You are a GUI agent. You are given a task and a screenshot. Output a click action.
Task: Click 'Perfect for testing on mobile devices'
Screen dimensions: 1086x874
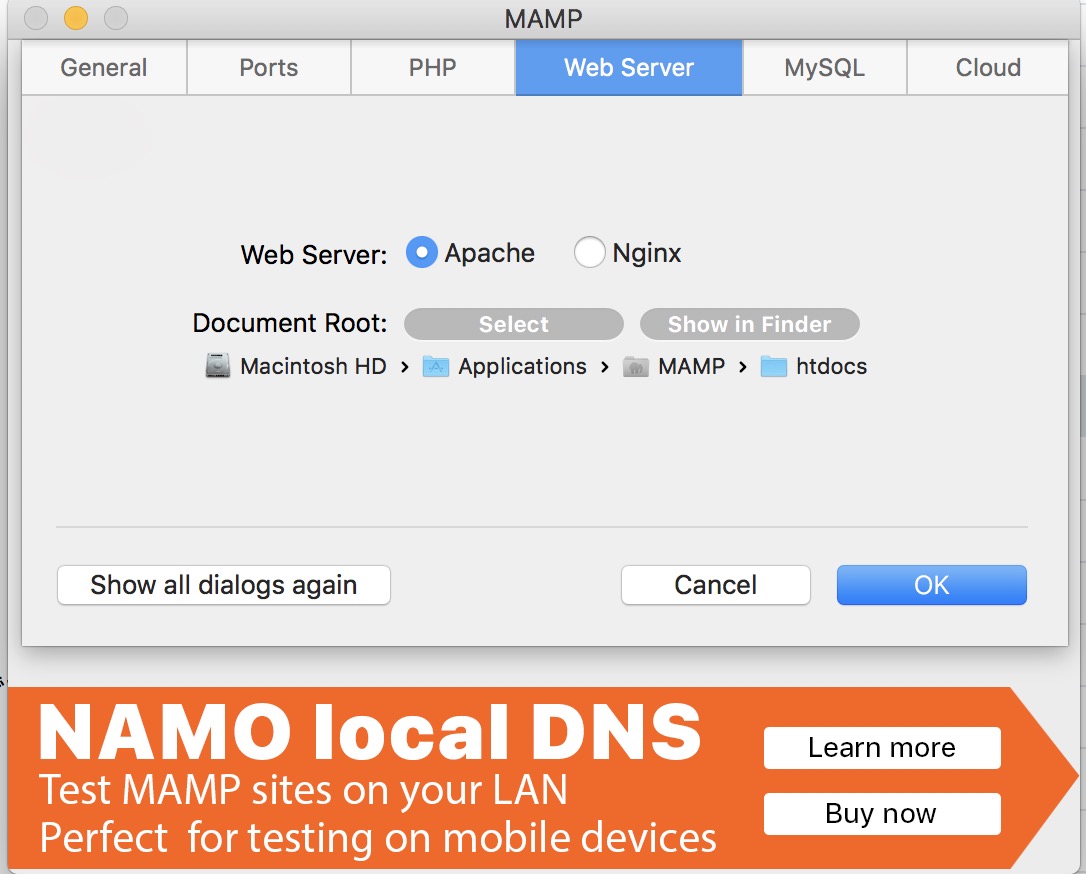coord(378,838)
